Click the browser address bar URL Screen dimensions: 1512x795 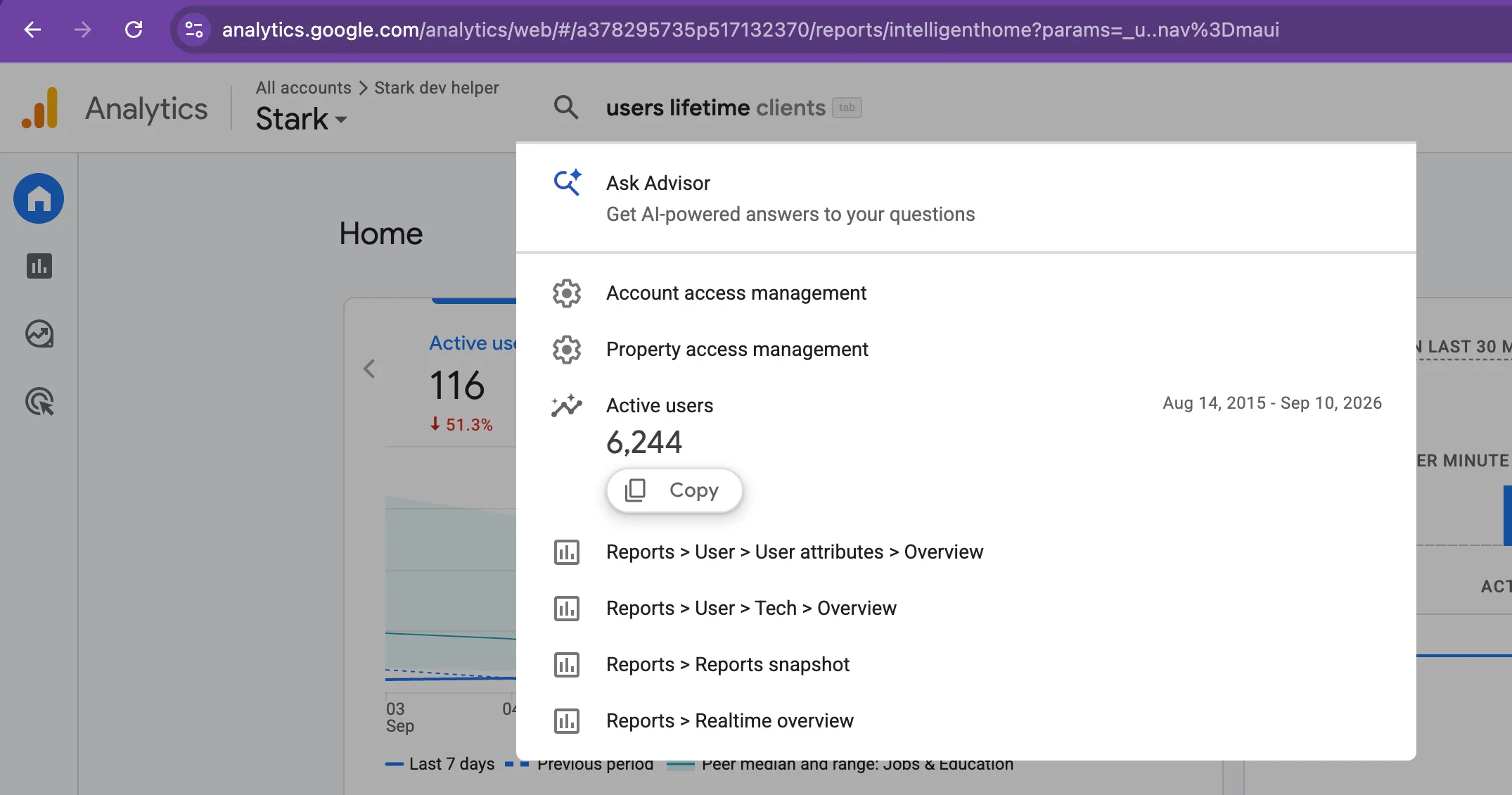pyautogui.click(x=750, y=30)
